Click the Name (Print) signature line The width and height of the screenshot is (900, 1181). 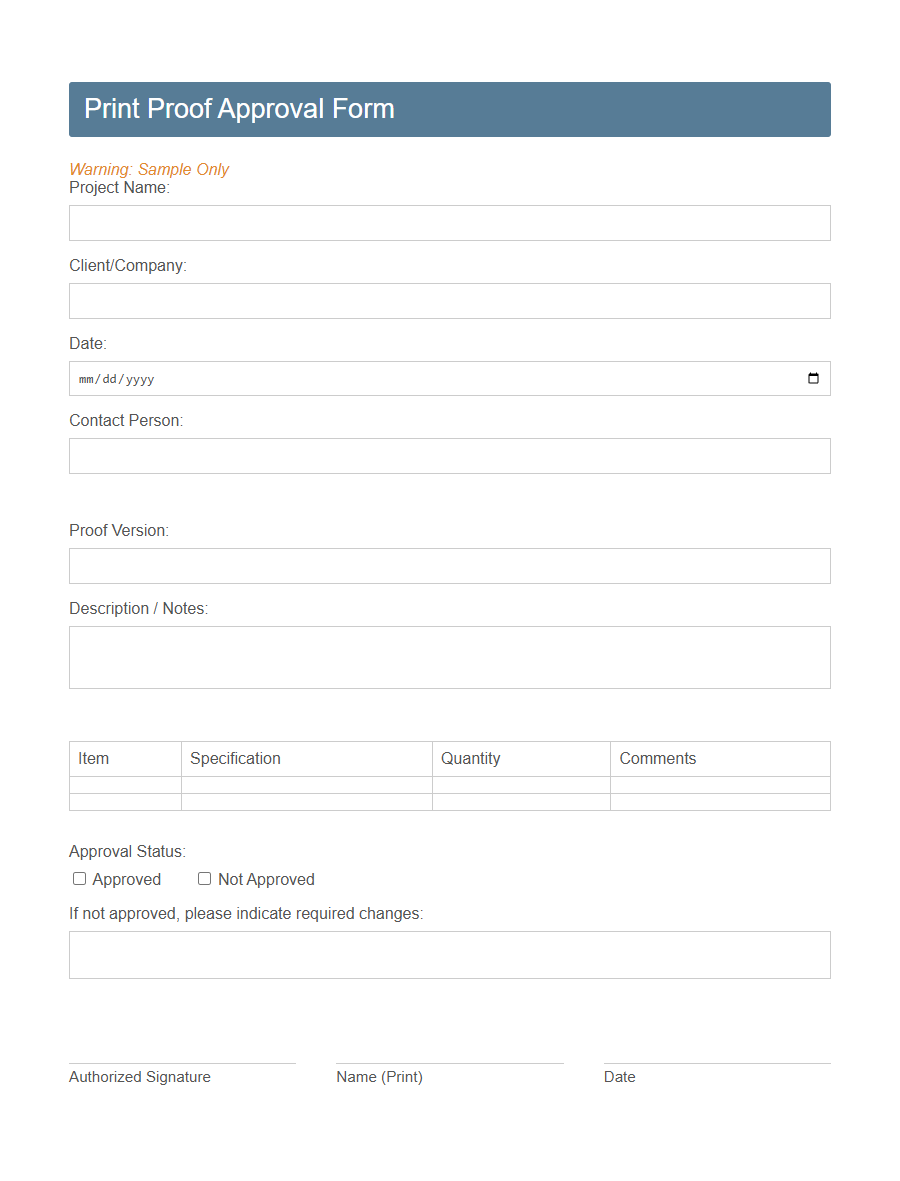[x=449, y=1062]
